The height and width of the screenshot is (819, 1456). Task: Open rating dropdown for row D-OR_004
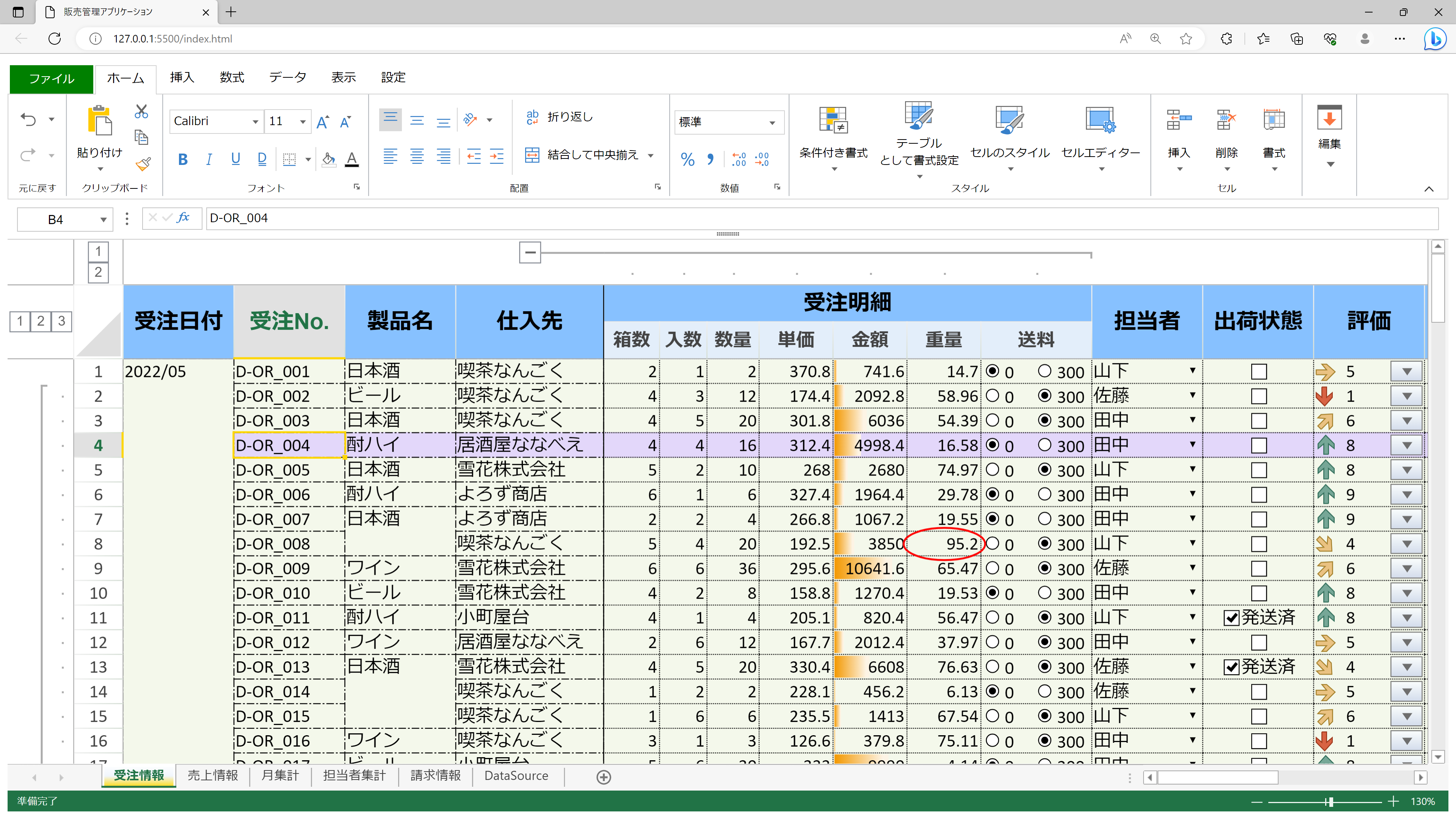1406,446
